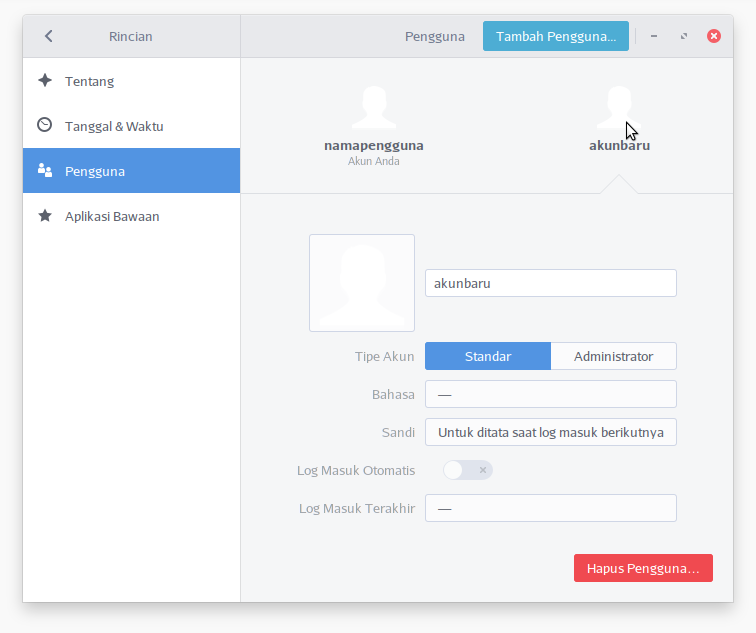Open the Log Masuk Terakhir history
The image size is (756, 633).
(x=550, y=508)
